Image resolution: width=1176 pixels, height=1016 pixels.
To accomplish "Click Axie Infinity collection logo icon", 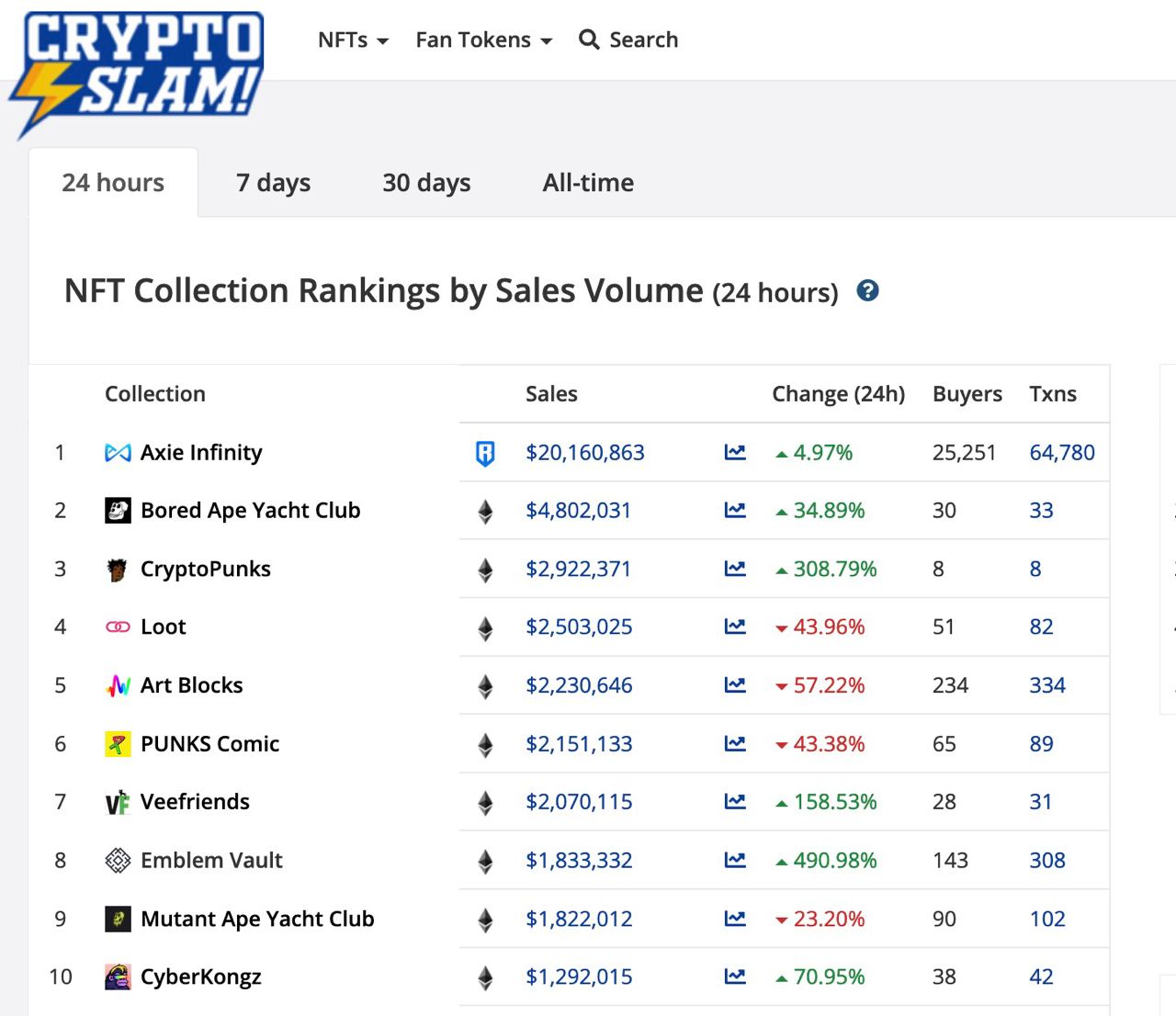I will click(x=118, y=453).
